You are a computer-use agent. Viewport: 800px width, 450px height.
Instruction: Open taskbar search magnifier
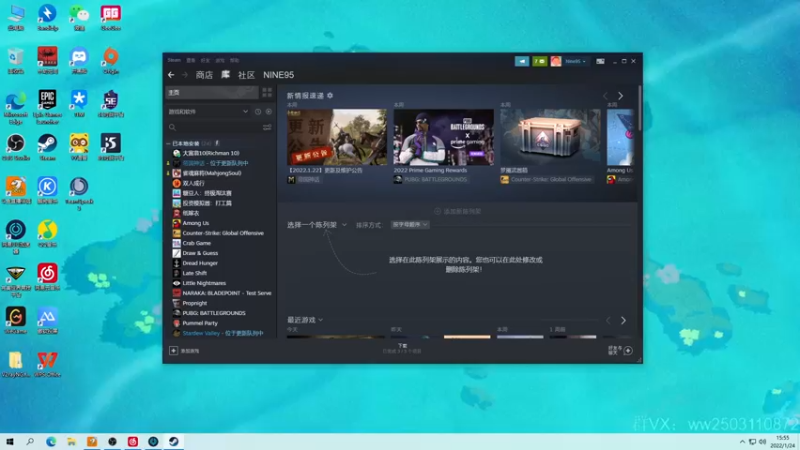30,442
